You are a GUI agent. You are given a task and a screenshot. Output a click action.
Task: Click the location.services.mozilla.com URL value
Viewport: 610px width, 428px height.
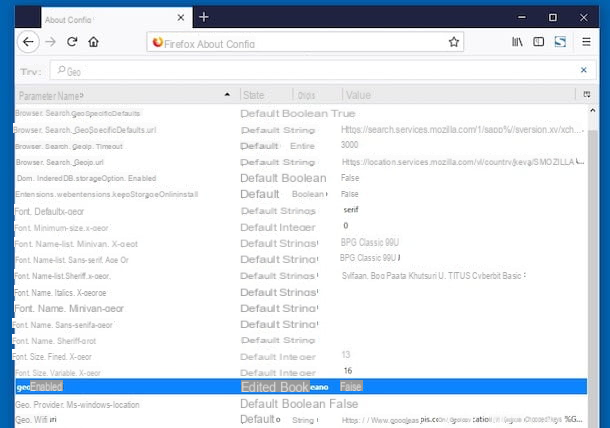point(463,162)
